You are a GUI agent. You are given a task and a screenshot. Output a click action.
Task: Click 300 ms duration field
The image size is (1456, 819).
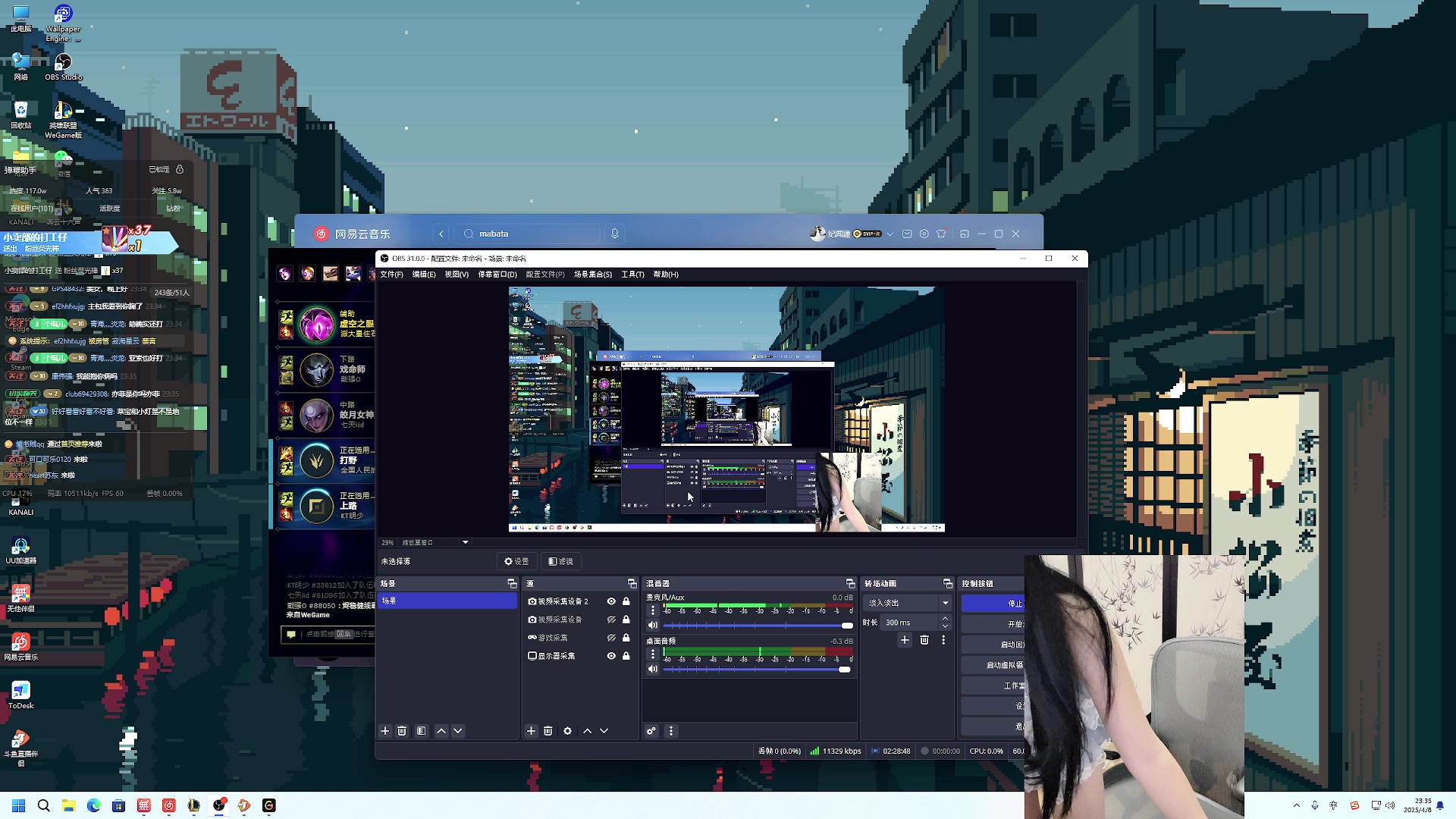[910, 623]
